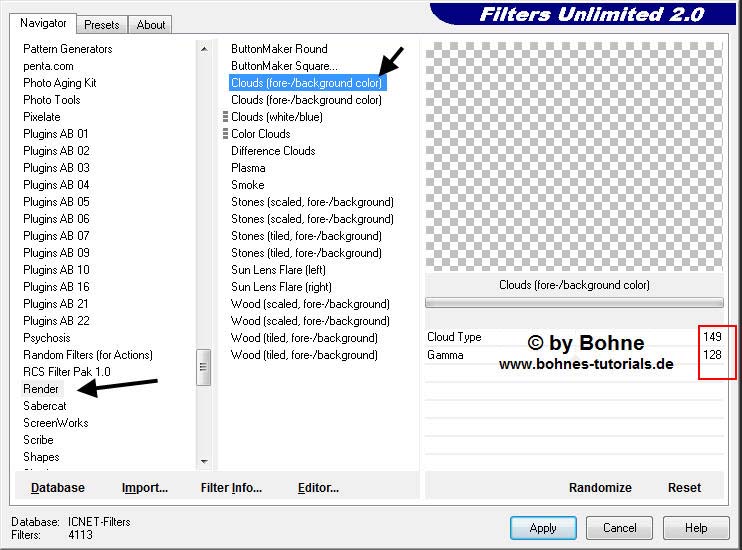
Task: Click Import... to add filters
Action: point(145,488)
